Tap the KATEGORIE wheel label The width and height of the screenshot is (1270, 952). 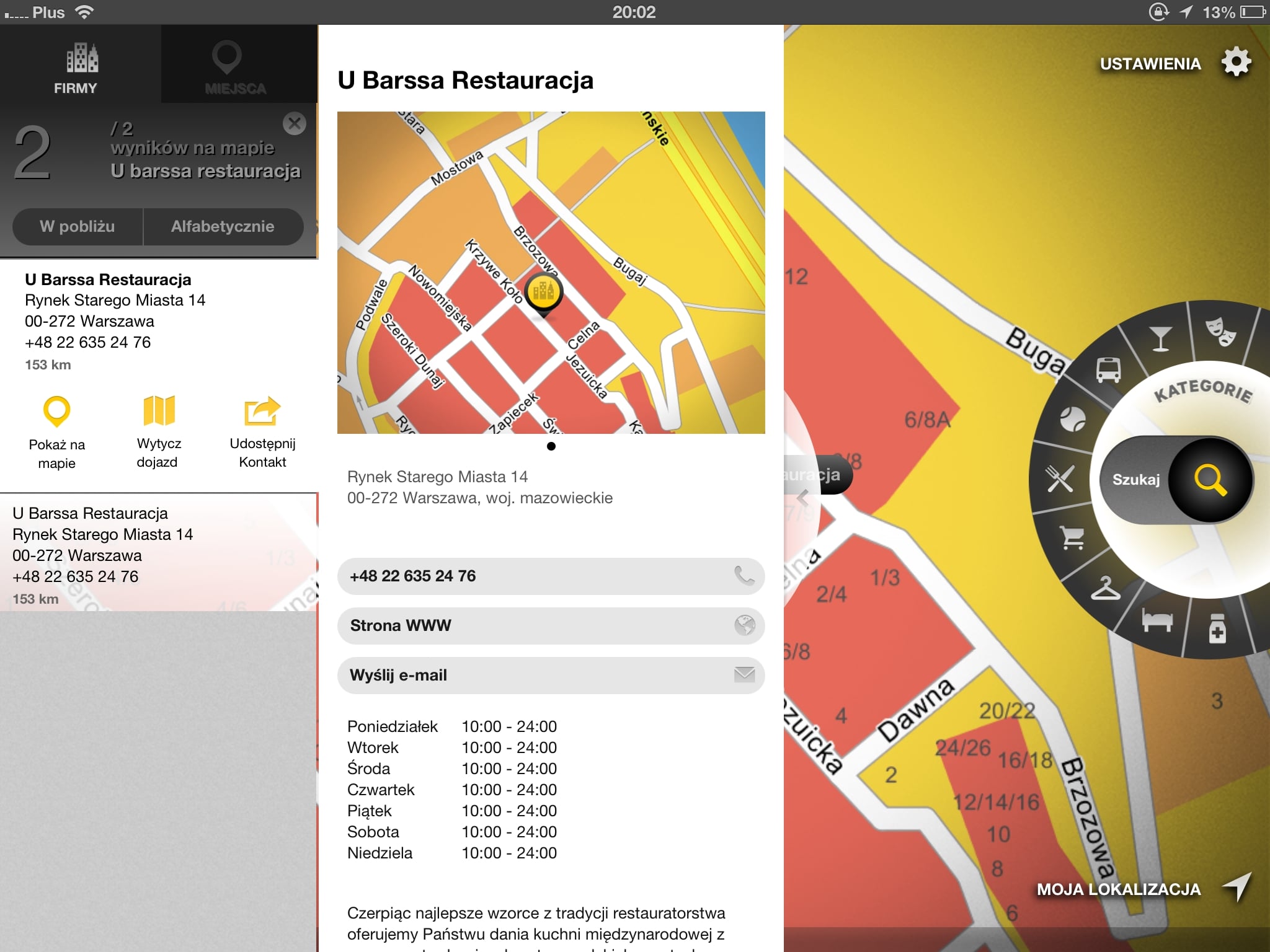1203,391
